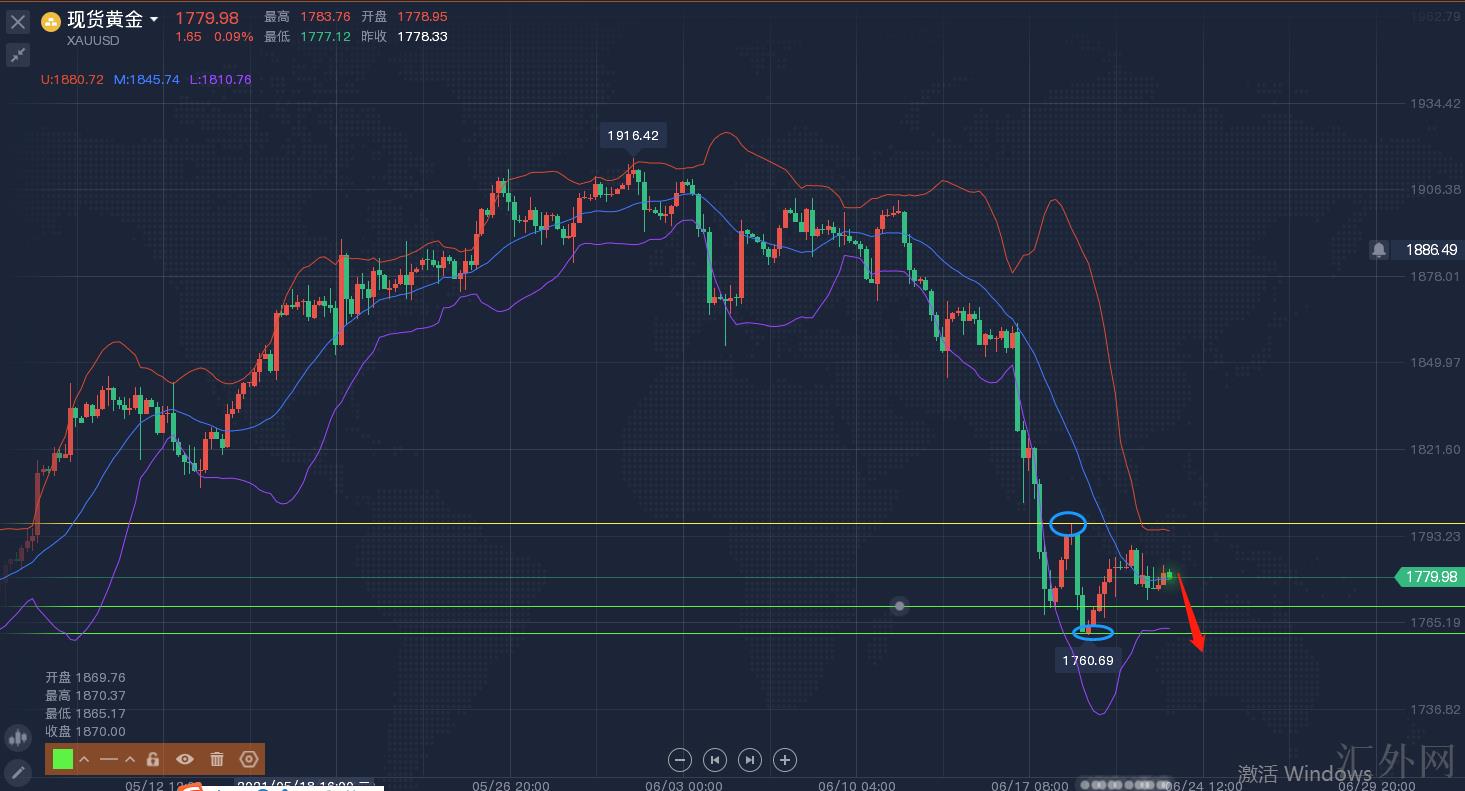The height and width of the screenshot is (791, 1465).
Task: Select the pencil drawing tool
Action: pos(18,772)
